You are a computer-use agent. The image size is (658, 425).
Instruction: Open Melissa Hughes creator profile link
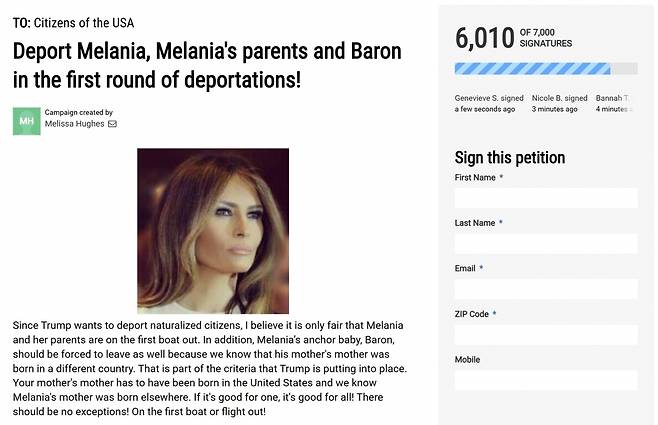74,125
